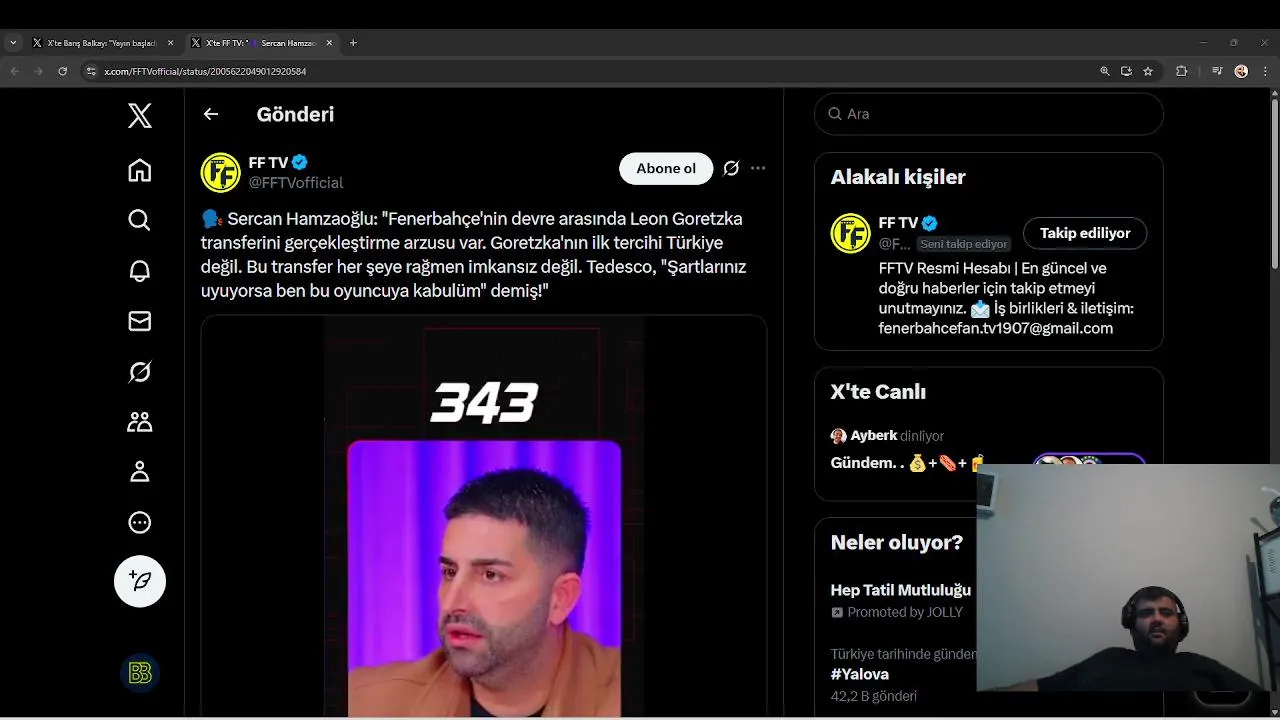
Task: Open post's three-dot more options menu
Action: (758, 168)
